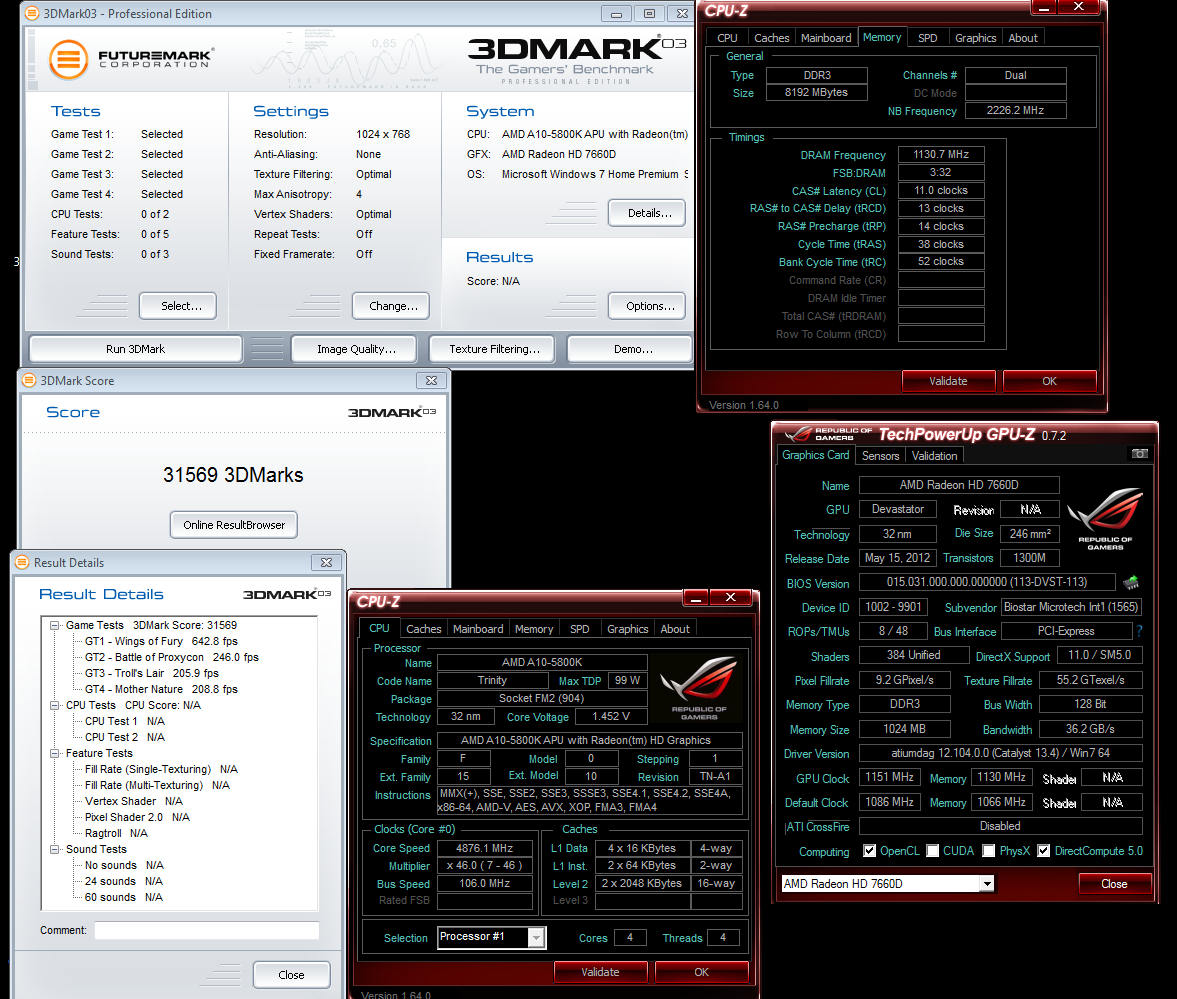Switch to the SPD tab in Memory CPU-Z window
This screenshot has height=999, width=1177.
[928, 38]
